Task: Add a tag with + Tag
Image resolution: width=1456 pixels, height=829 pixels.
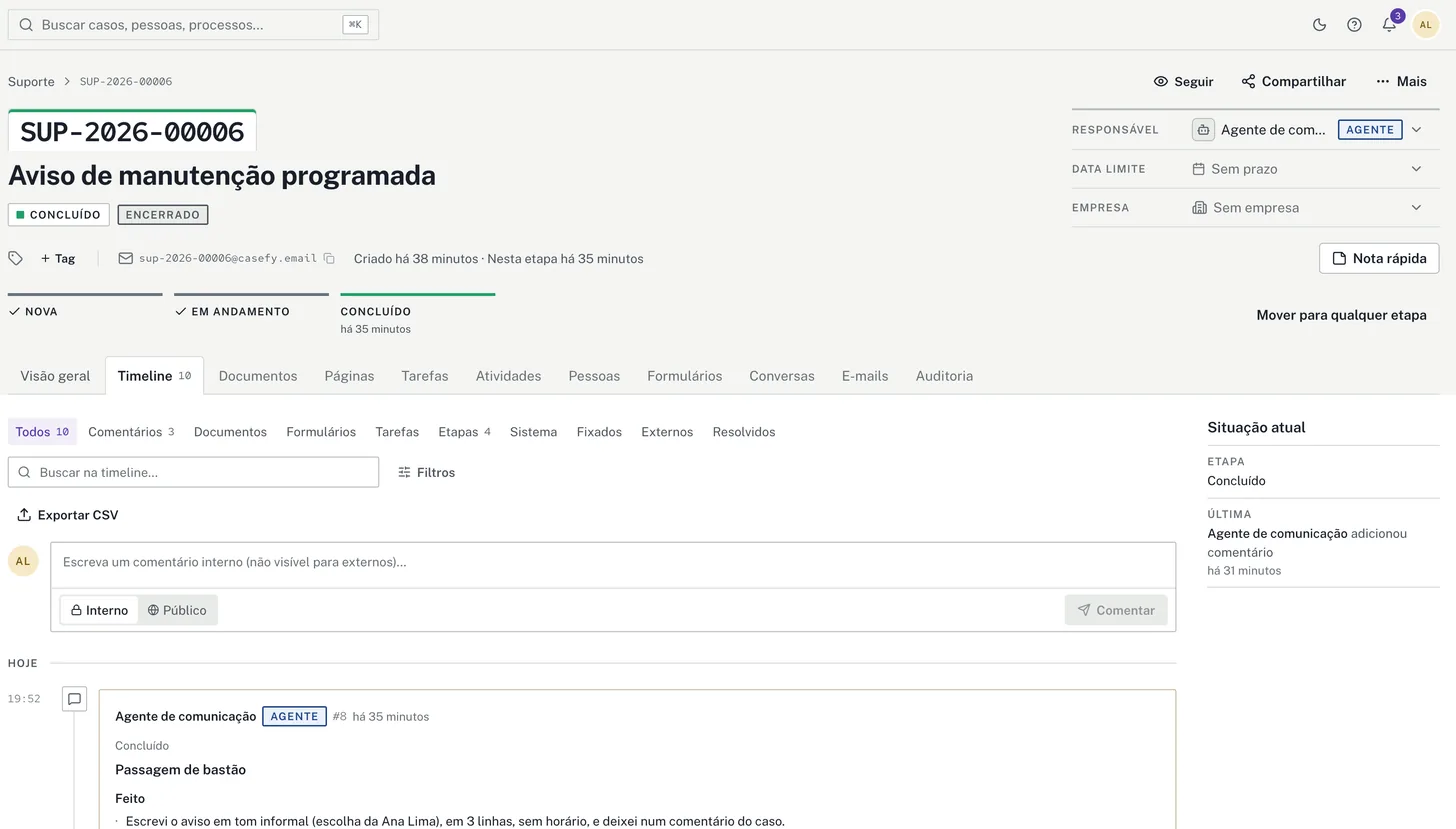Action: pos(58,258)
